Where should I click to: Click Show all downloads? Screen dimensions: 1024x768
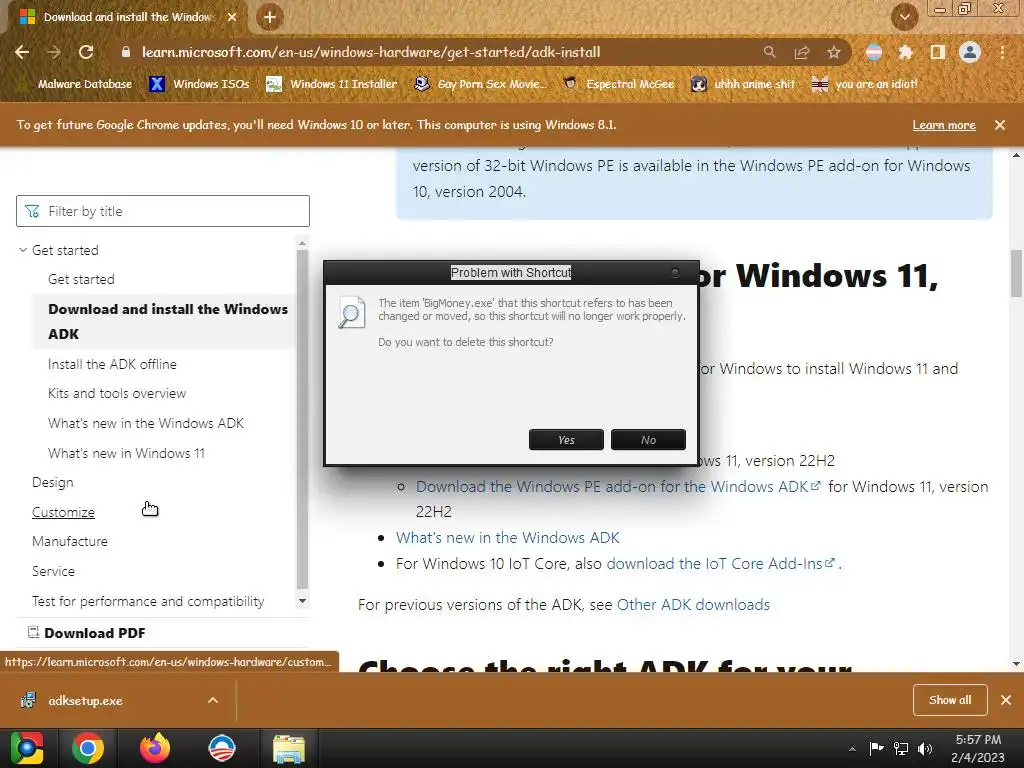click(950, 700)
